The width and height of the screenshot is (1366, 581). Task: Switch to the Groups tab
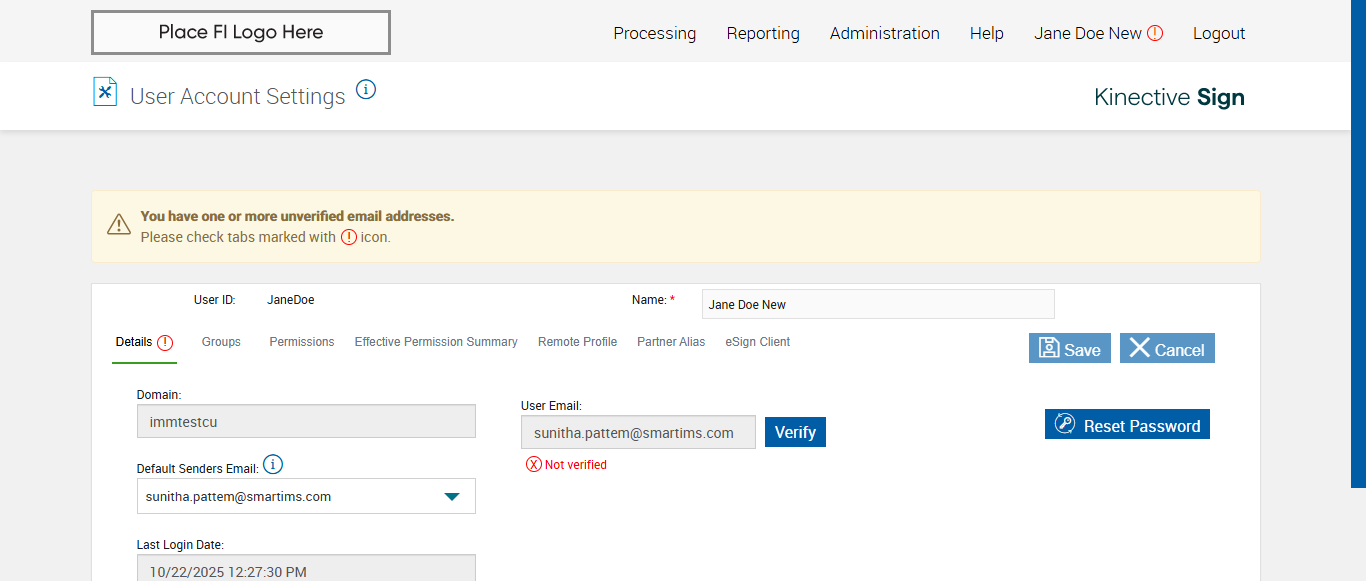(221, 342)
